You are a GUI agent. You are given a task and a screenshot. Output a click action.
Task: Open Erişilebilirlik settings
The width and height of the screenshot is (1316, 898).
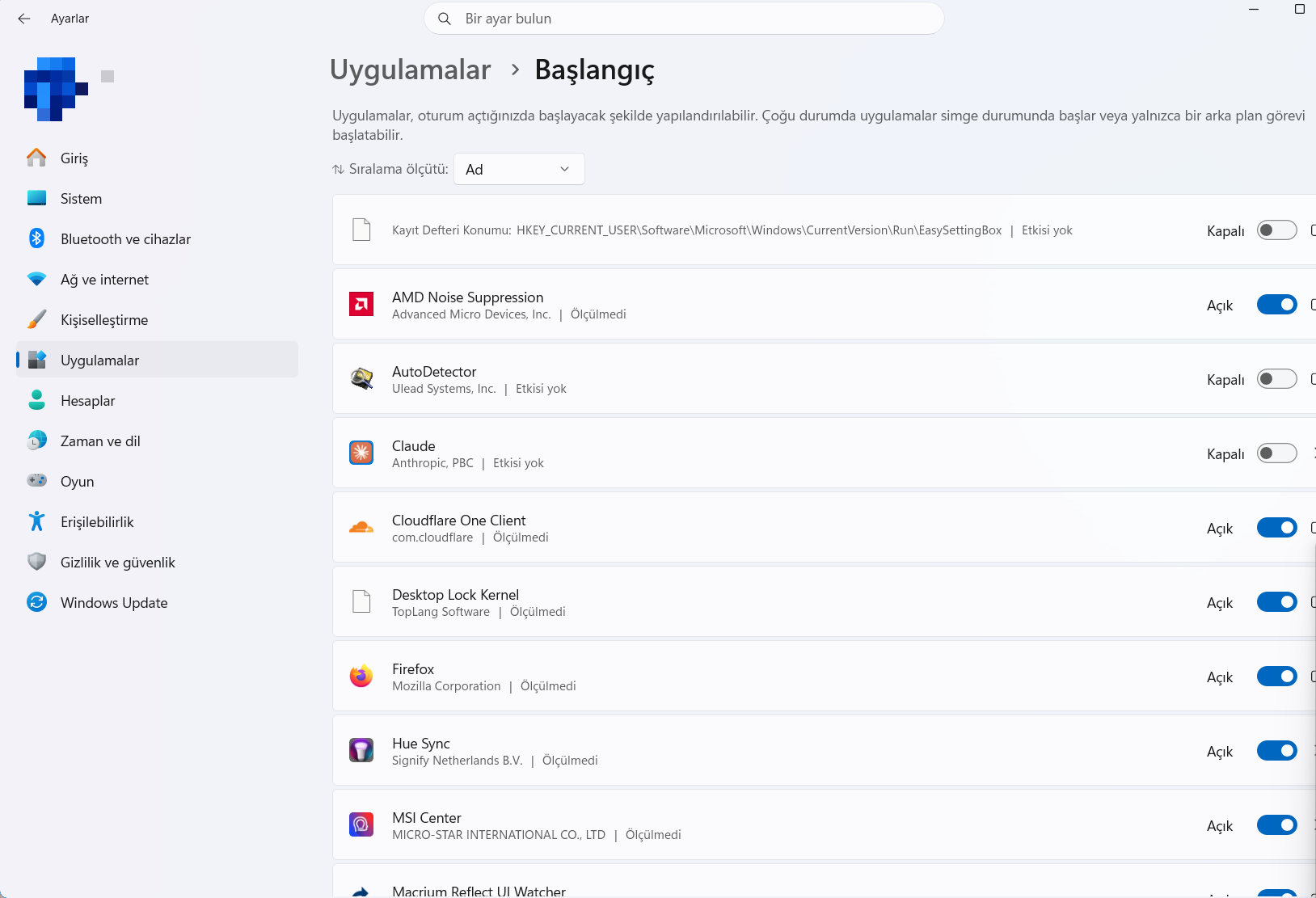click(x=157, y=521)
